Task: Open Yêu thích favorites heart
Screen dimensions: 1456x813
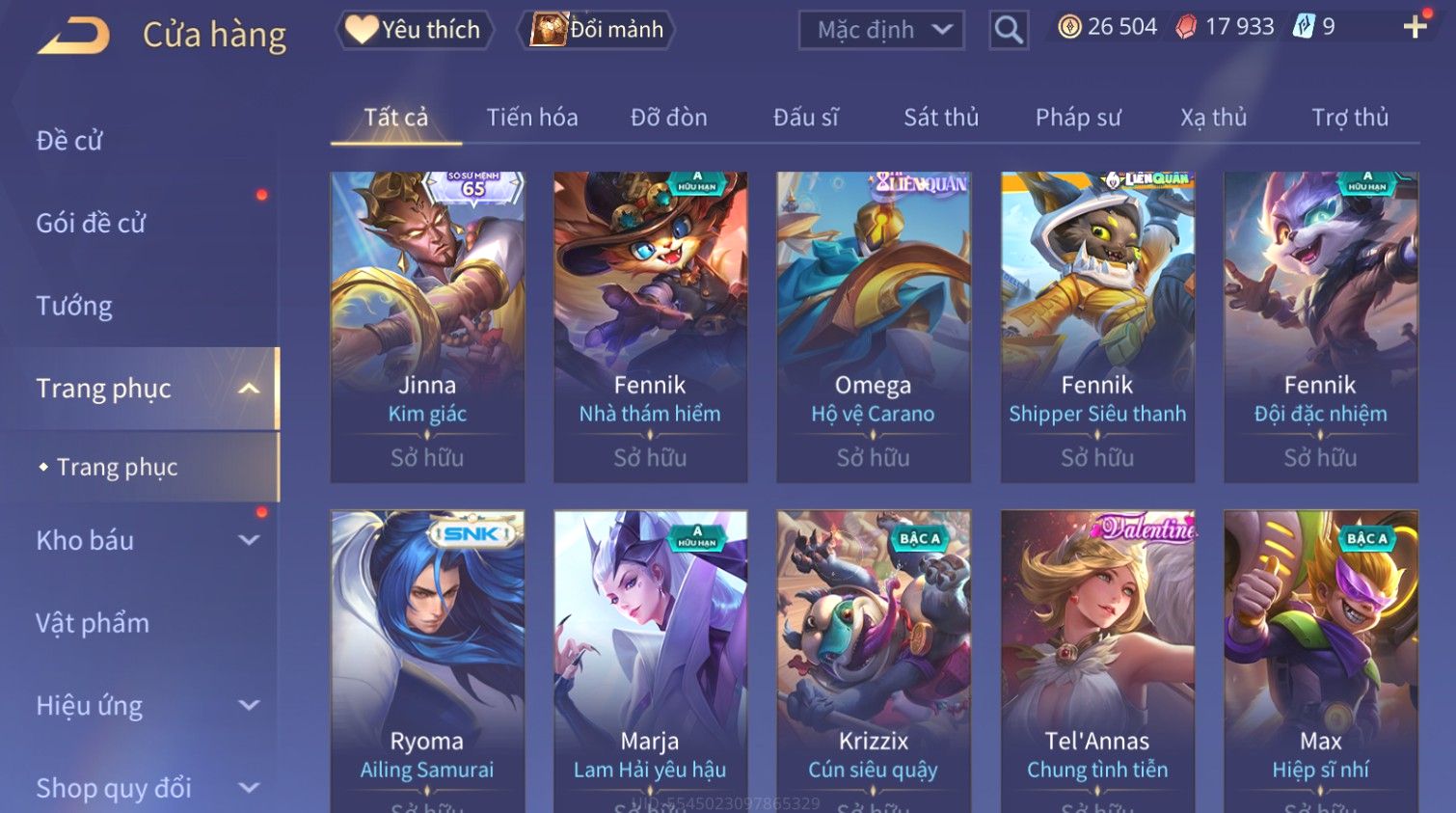Action: pos(414,30)
